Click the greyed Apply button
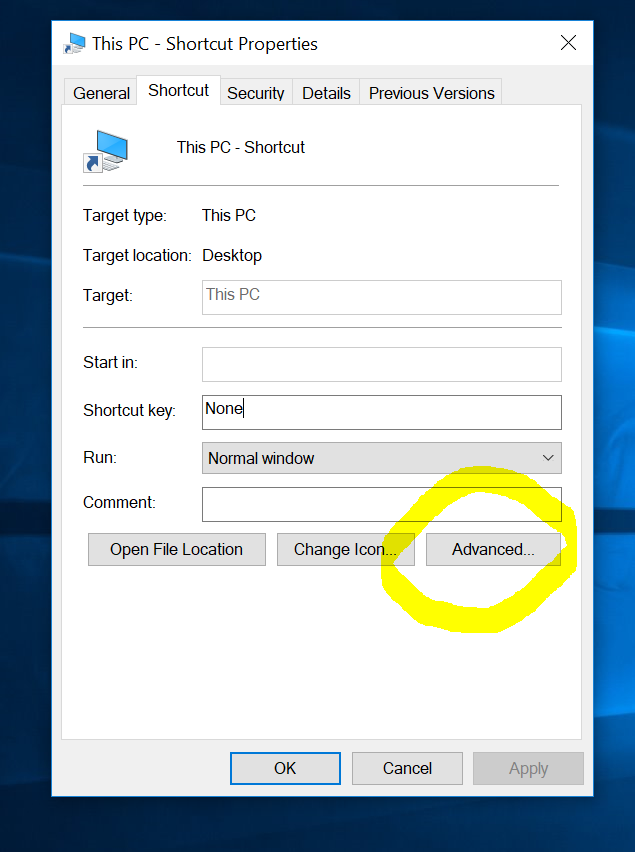 point(529,768)
